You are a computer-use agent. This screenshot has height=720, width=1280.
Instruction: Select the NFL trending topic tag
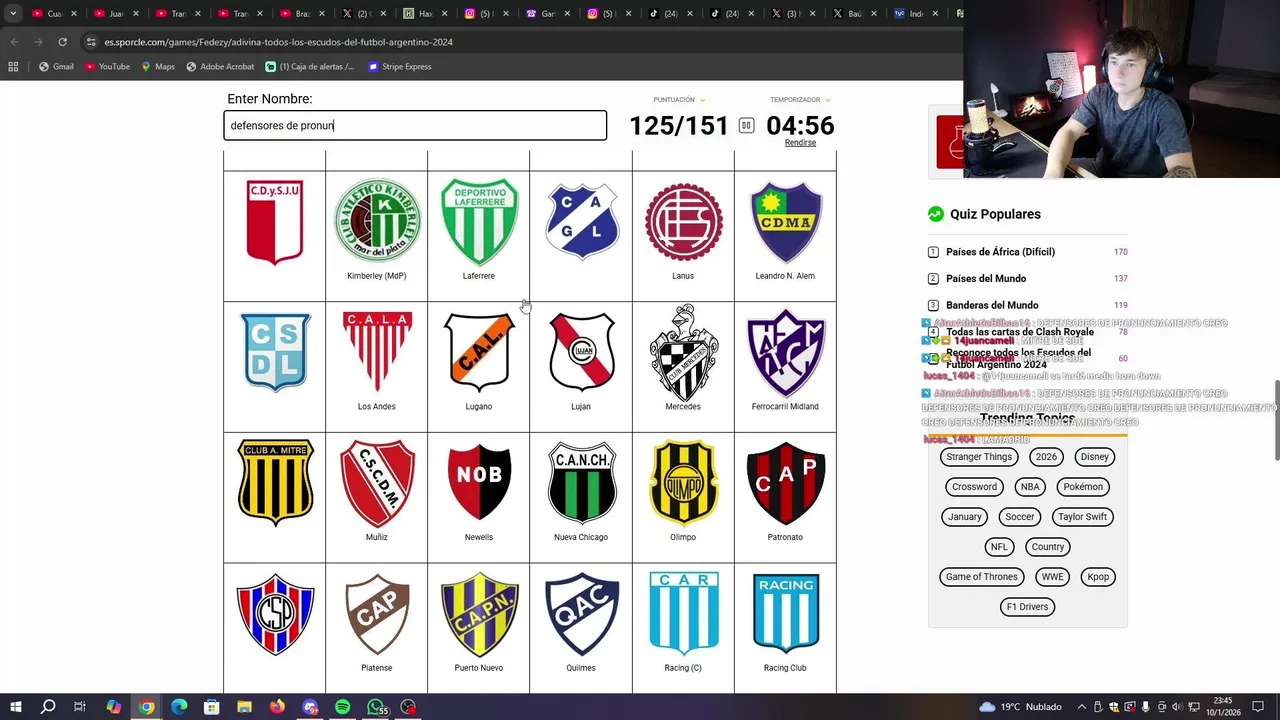pyautogui.click(x=999, y=547)
